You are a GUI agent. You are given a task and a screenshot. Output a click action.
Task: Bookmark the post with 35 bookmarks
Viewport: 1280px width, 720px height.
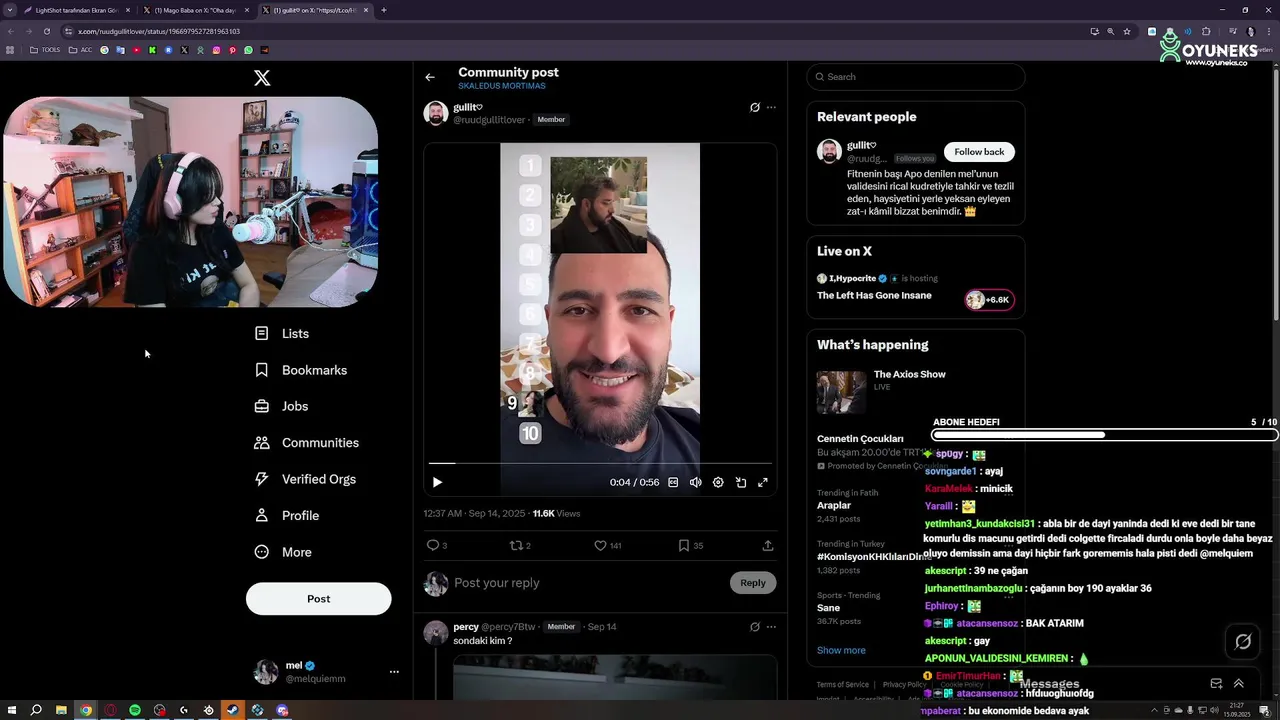684,545
